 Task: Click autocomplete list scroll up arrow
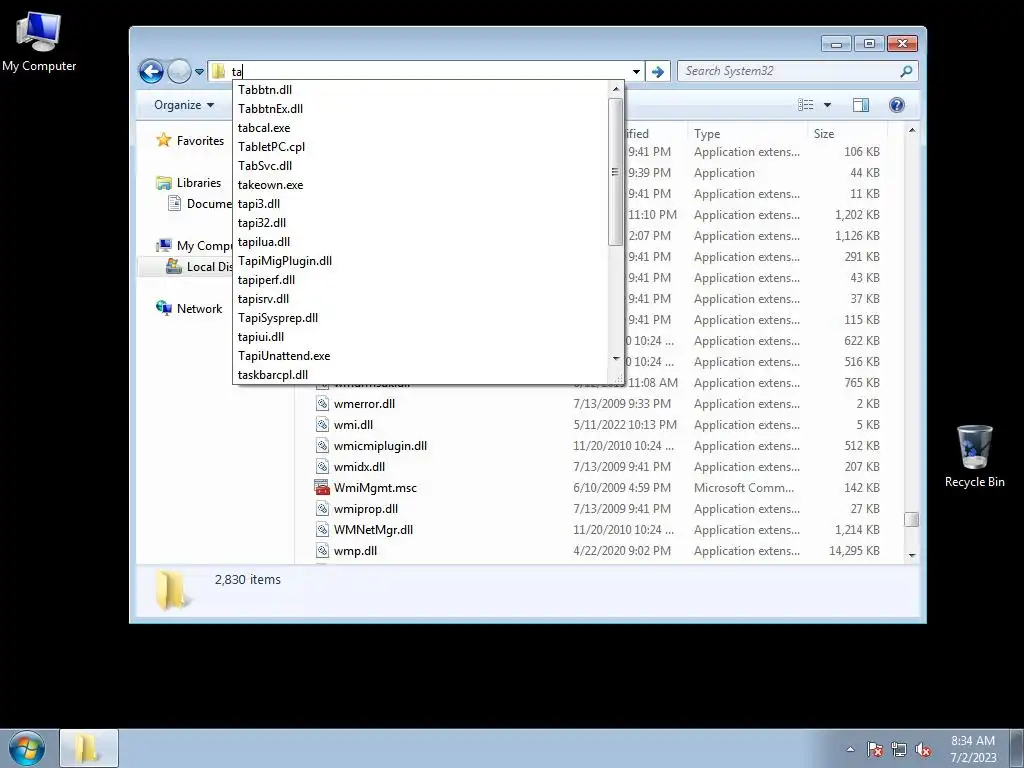(x=615, y=89)
